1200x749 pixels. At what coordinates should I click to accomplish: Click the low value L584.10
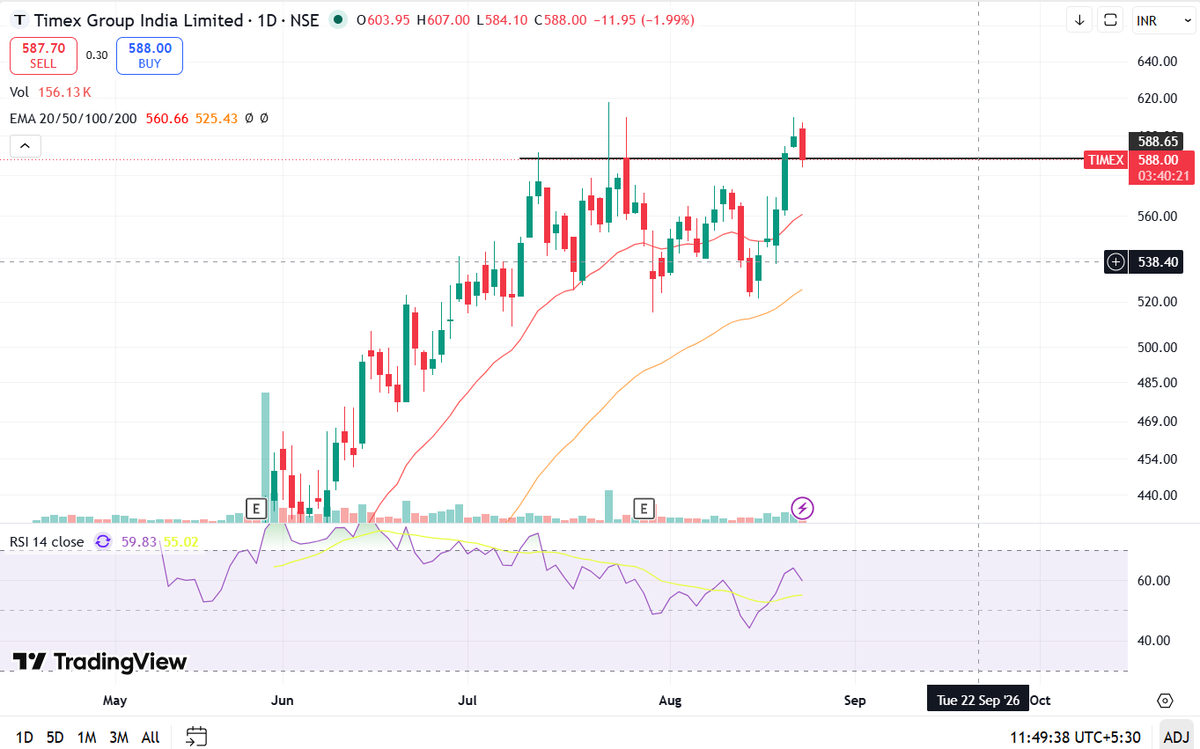(502, 20)
